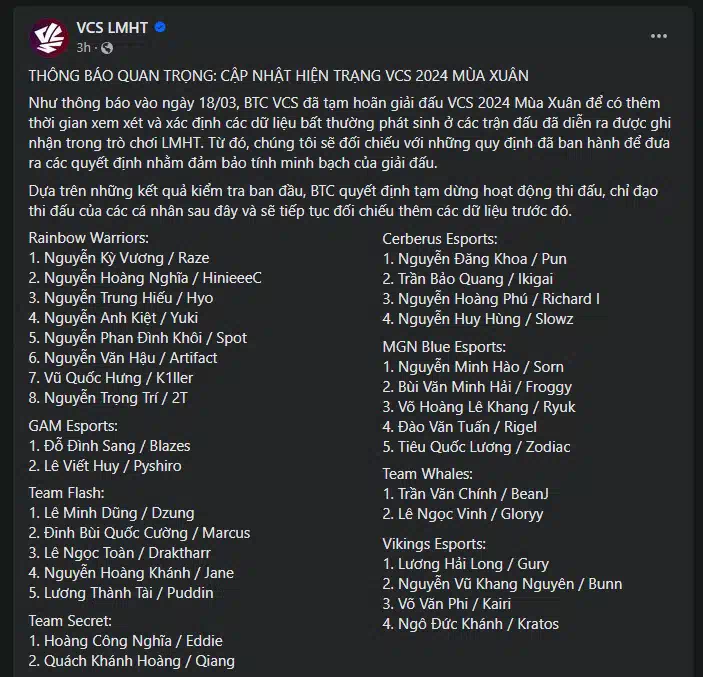The width and height of the screenshot is (703, 677).
Task: Open the VCS LMHT page name link
Action: [112, 28]
